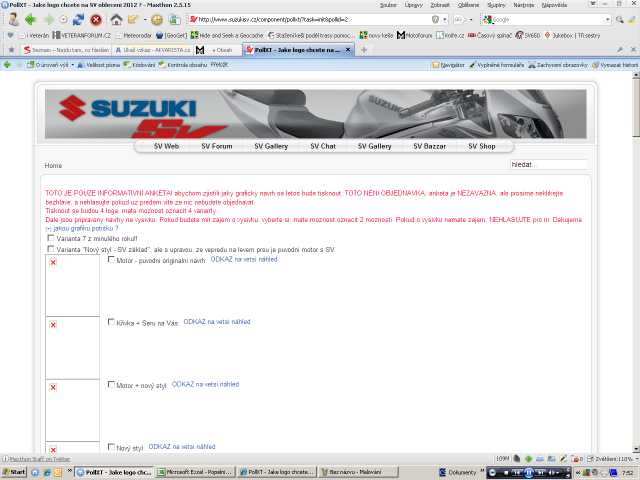Enable the 'Křivka + Seru na Vás' checkbox

click(x=111, y=322)
